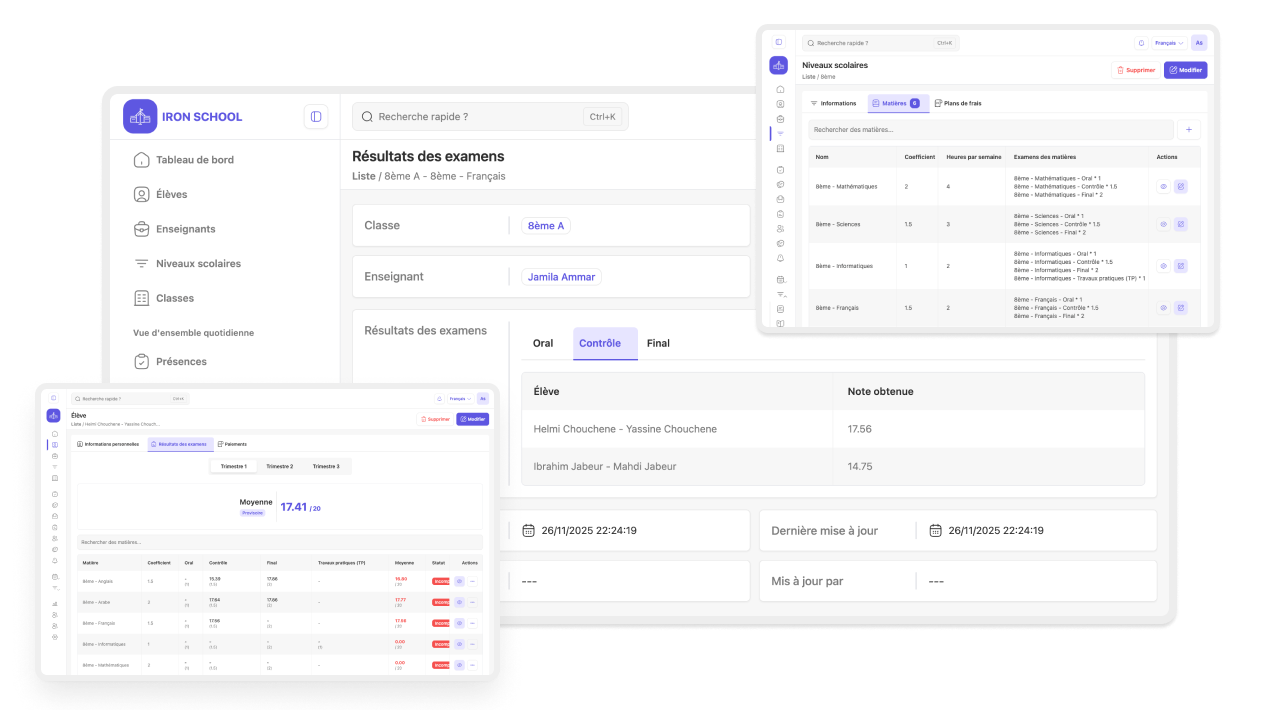The image size is (1280, 710).
Task: Open the Classes page via its building icon
Action: [x=141, y=298]
